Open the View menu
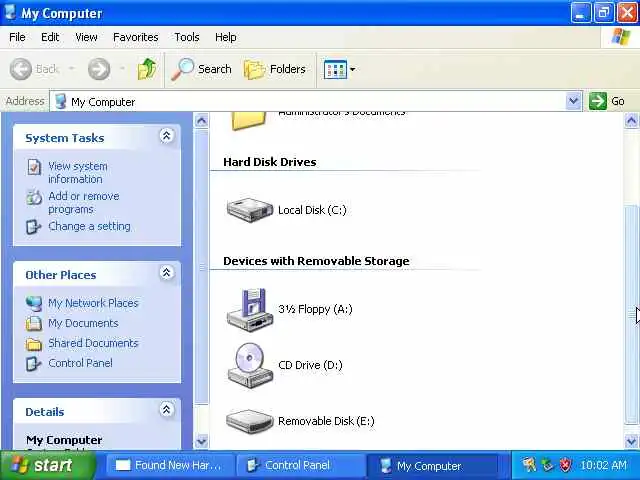The image size is (640, 480). 86,37
